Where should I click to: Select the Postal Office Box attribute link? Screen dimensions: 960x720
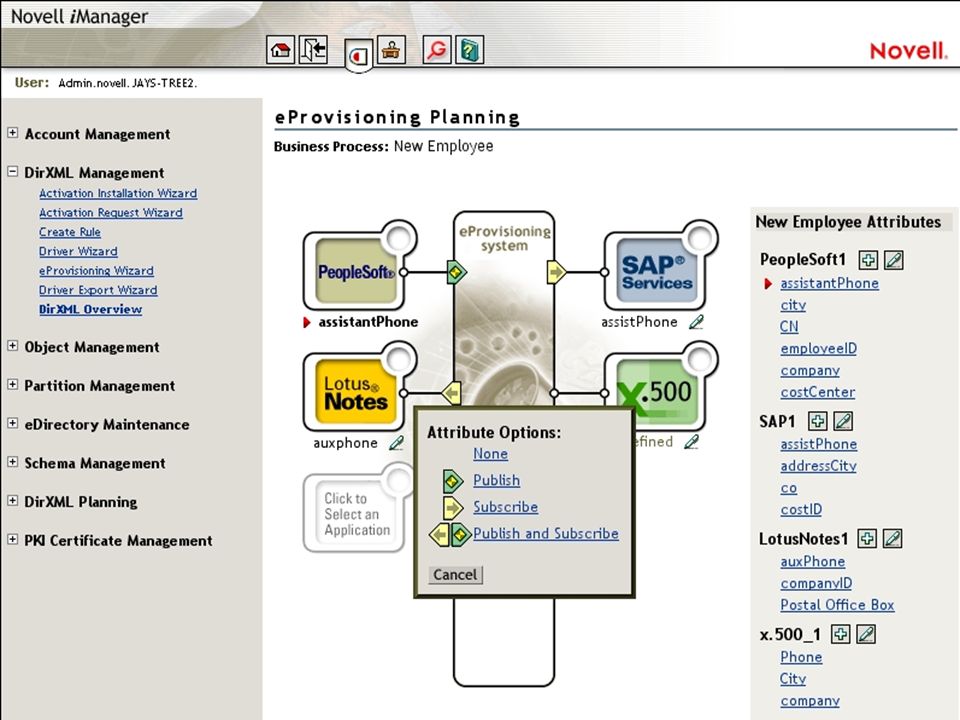coord(837,605)
